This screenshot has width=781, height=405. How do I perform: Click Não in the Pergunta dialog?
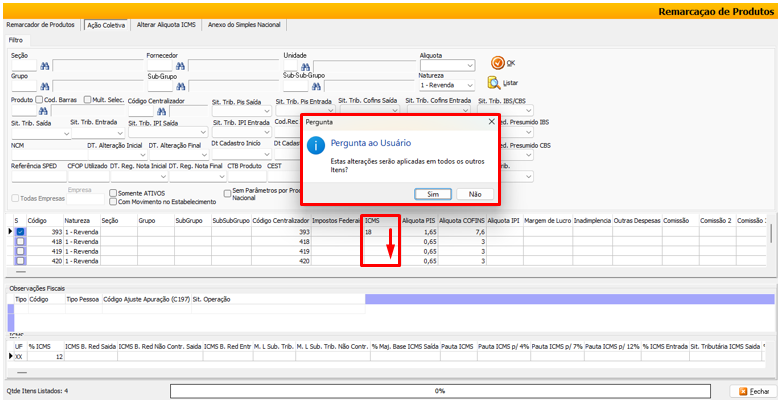[x=474, y=193]
